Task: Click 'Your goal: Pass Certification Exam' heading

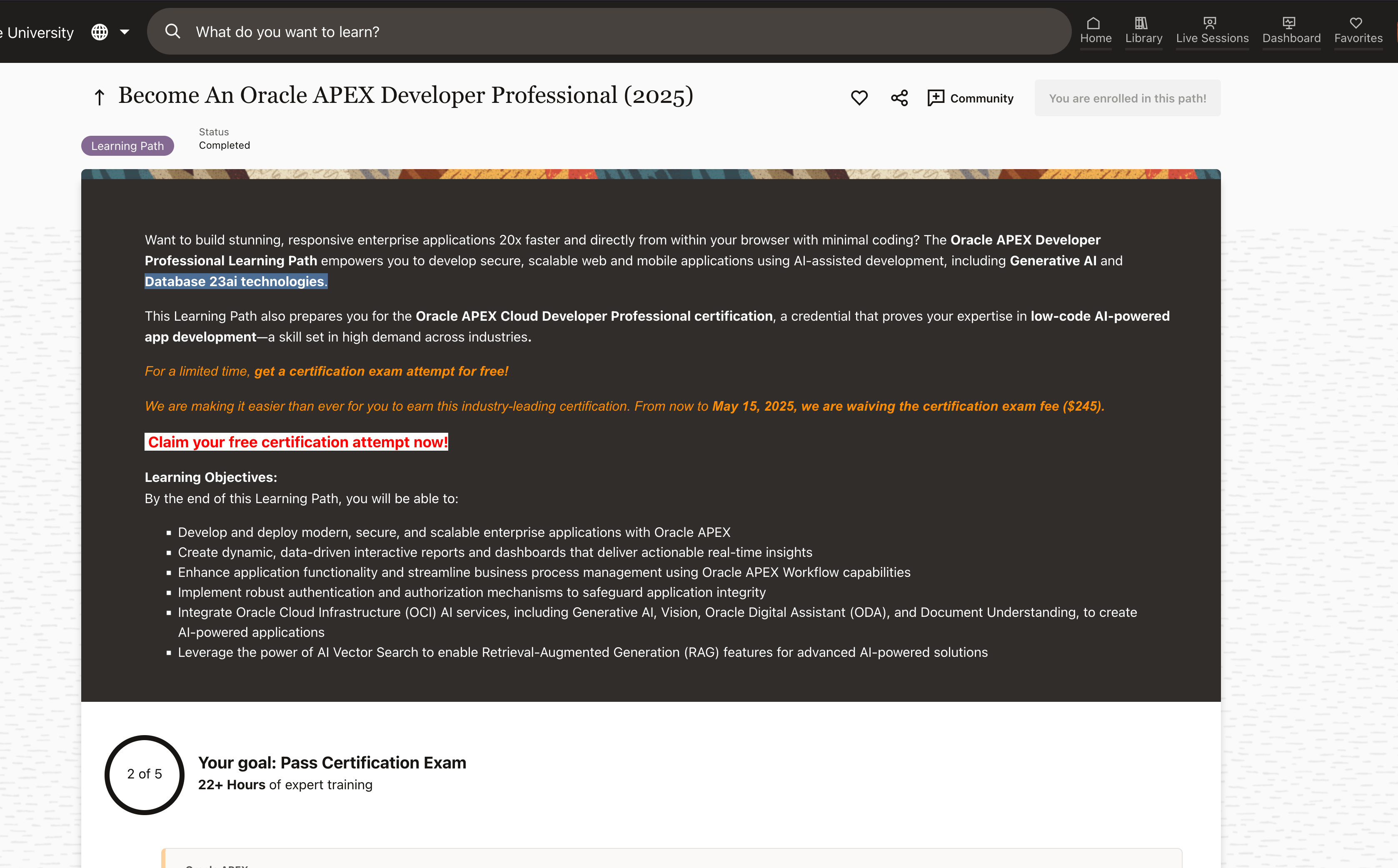Action: (332, 762)
